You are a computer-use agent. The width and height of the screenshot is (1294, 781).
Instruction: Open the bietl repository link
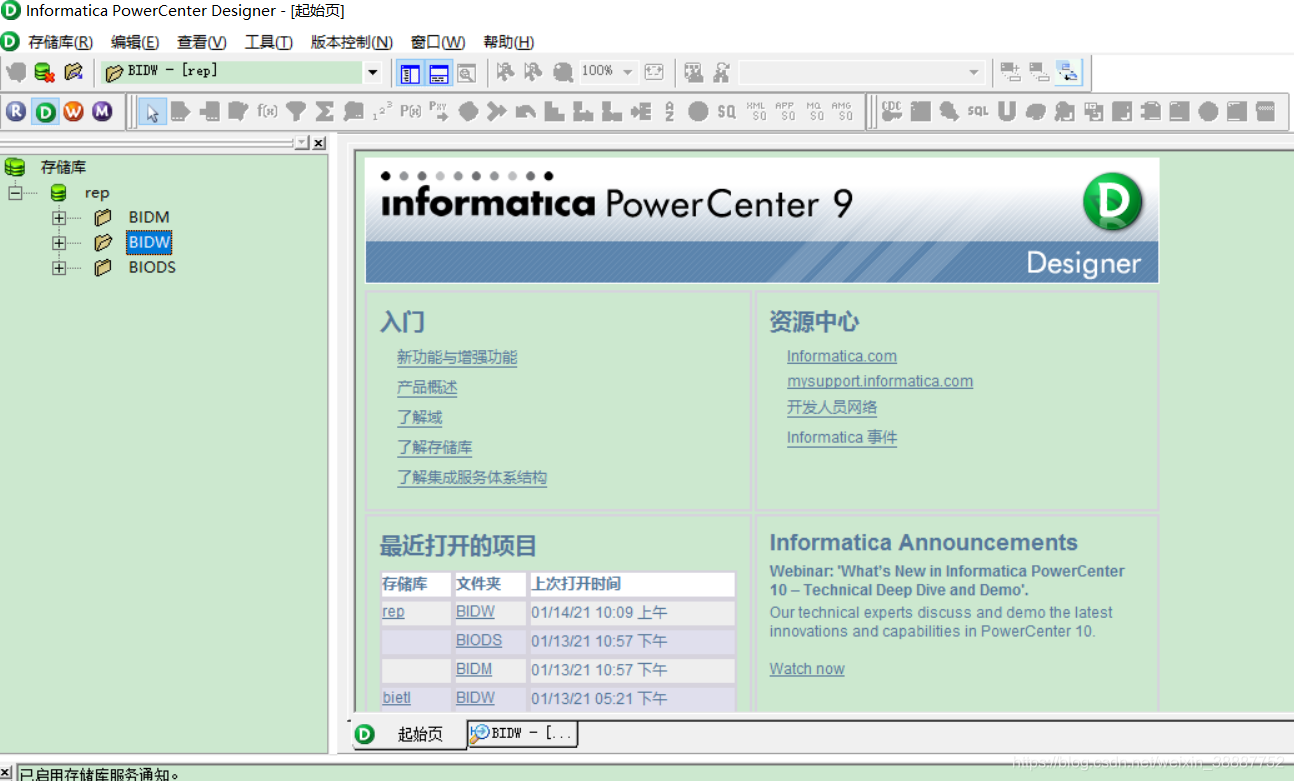click(396, 697)
